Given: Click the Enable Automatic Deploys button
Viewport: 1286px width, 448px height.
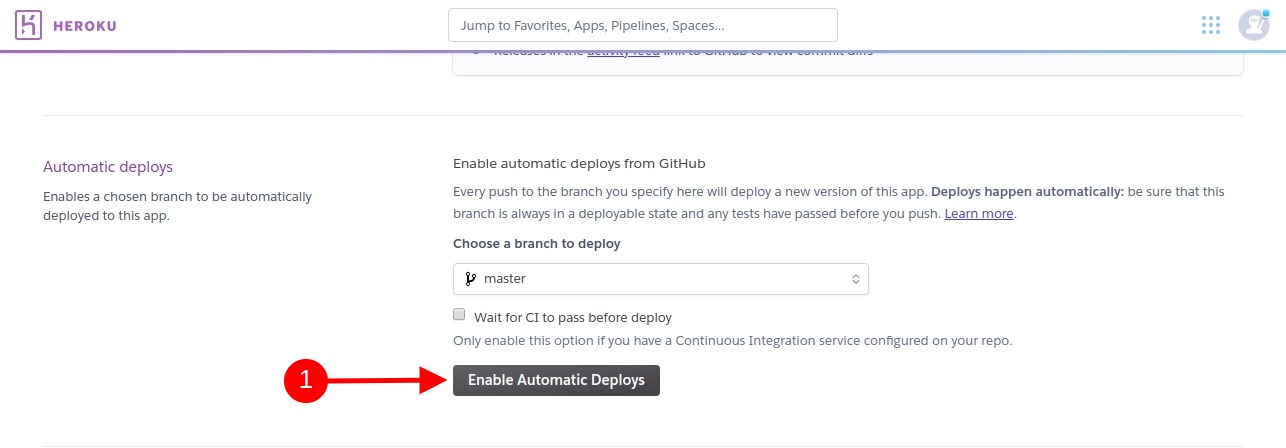Looking at the screenshot, I should coord(556,380).
